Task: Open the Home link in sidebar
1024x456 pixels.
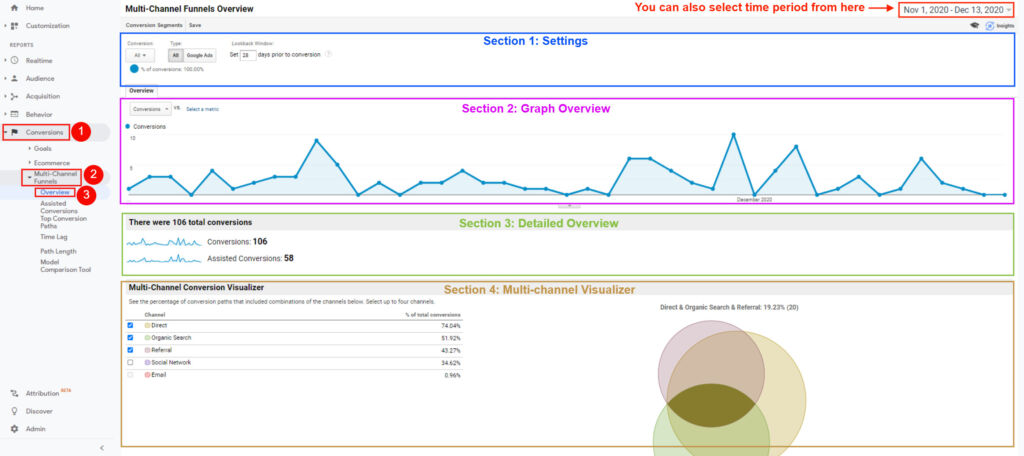Action: click(x=35, y=8)
